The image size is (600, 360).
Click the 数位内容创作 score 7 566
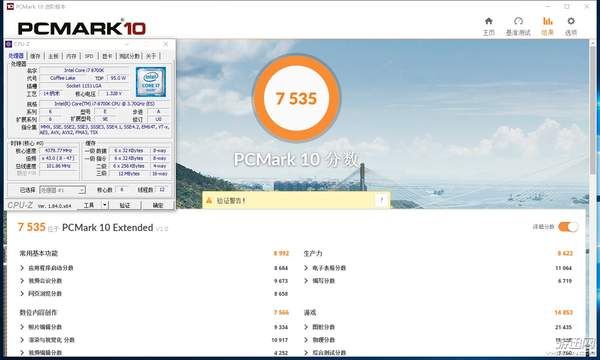281,313
